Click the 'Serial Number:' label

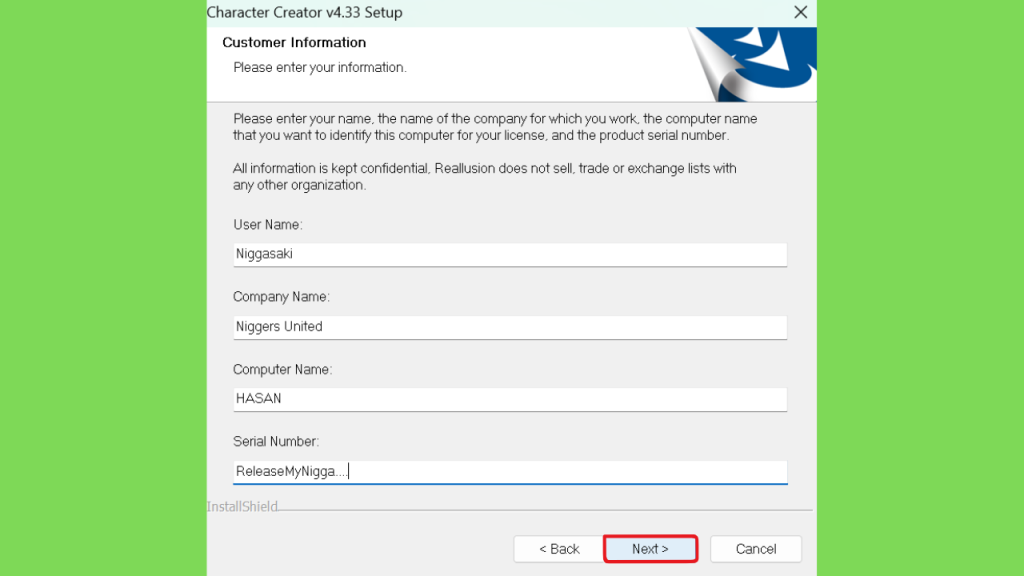click(x=276, y=441)
